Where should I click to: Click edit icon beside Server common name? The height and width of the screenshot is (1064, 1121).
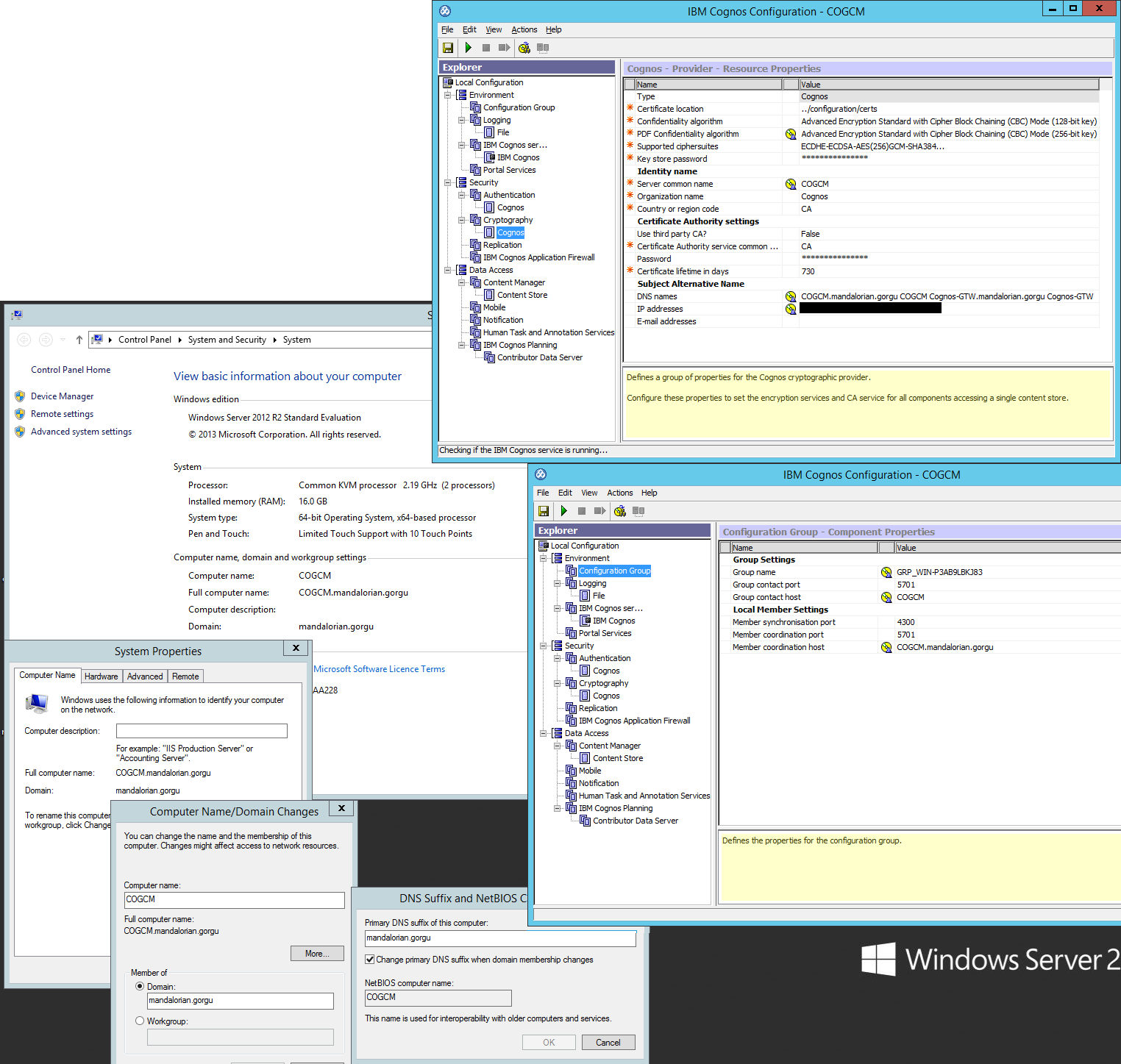tap(791, 184)
